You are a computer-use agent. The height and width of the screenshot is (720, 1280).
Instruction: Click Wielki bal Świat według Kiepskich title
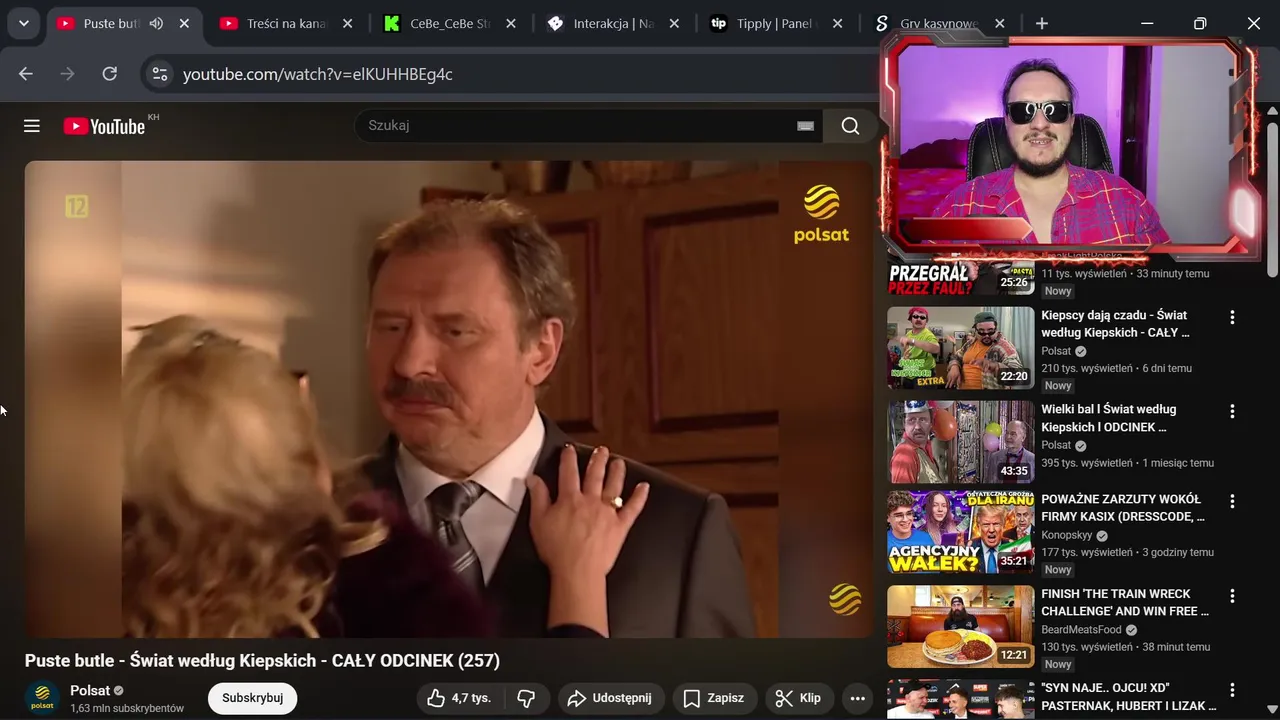click(1109, 418)
